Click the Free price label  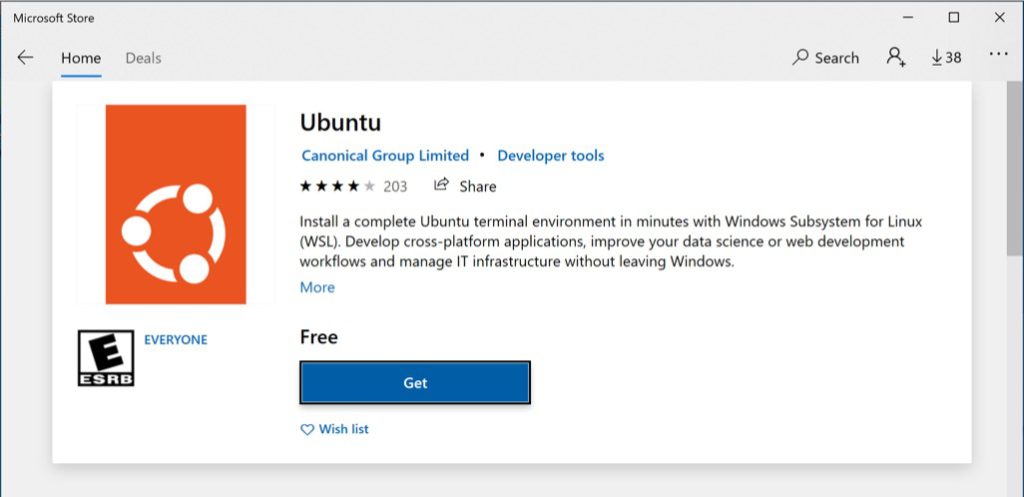[319, 337]
